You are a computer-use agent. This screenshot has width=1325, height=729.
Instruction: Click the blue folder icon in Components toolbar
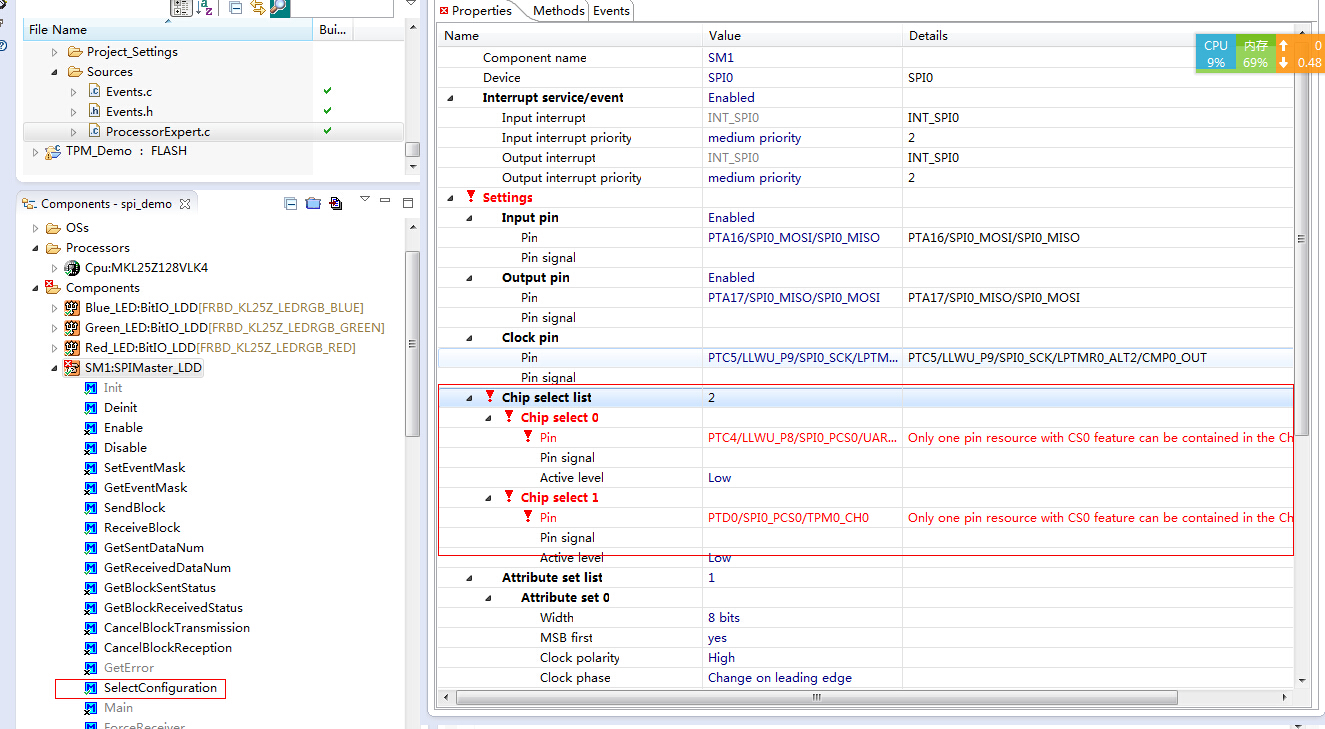pos(313,203)
